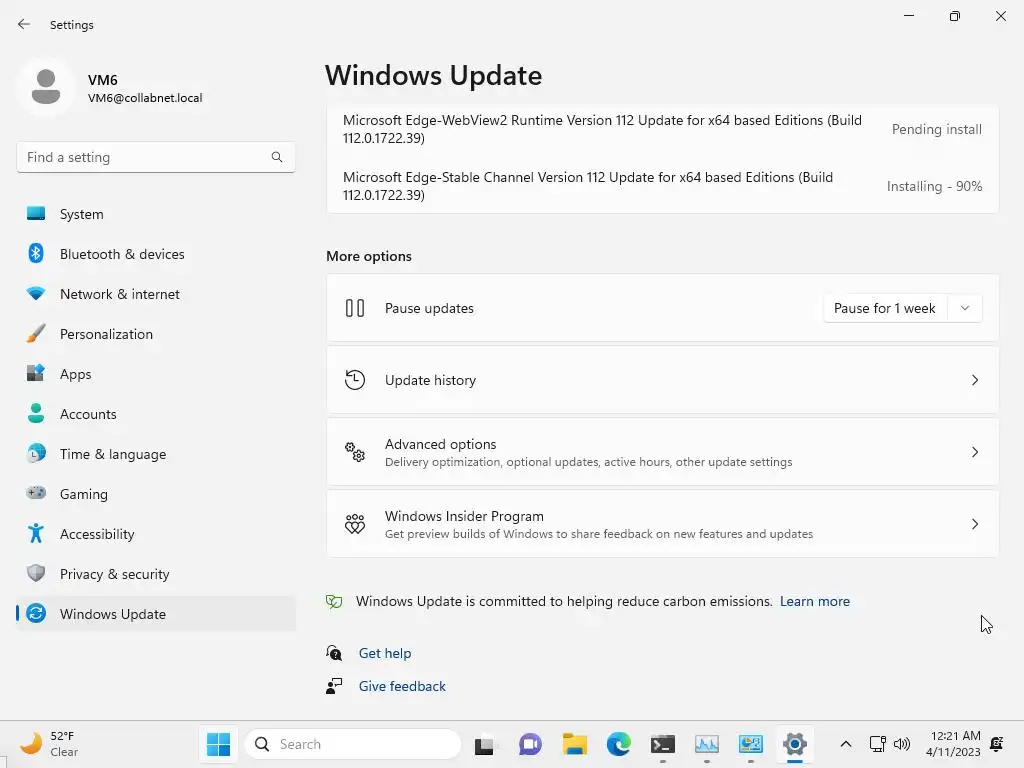Open Personalization settings
Viewport: 1024px width, 768px height.
pyautogui.click(x=156, y=333)
